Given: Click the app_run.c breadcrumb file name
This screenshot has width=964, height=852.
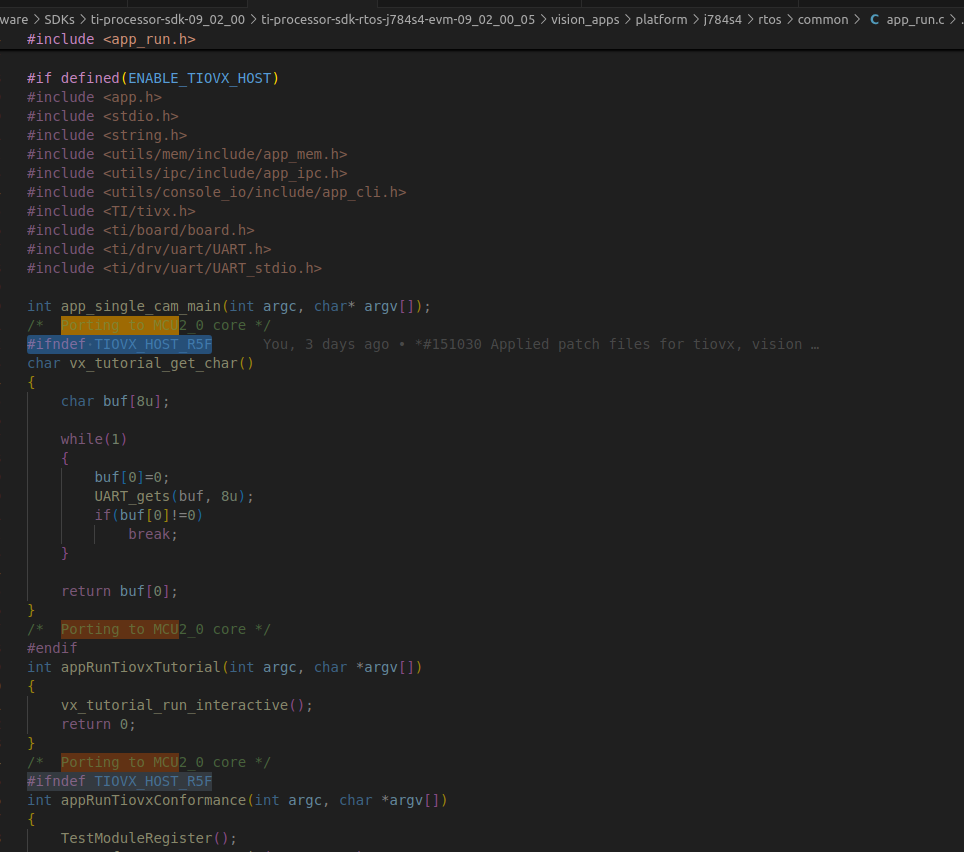Looking at the screenshot, I should tap(915, 20).
